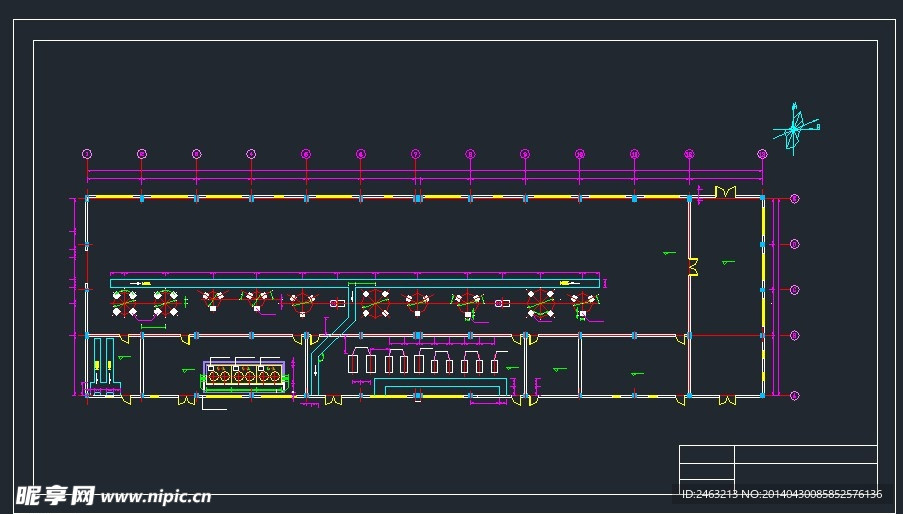Select the yellow door symbol on interior partition

click(x=692, y=265)
